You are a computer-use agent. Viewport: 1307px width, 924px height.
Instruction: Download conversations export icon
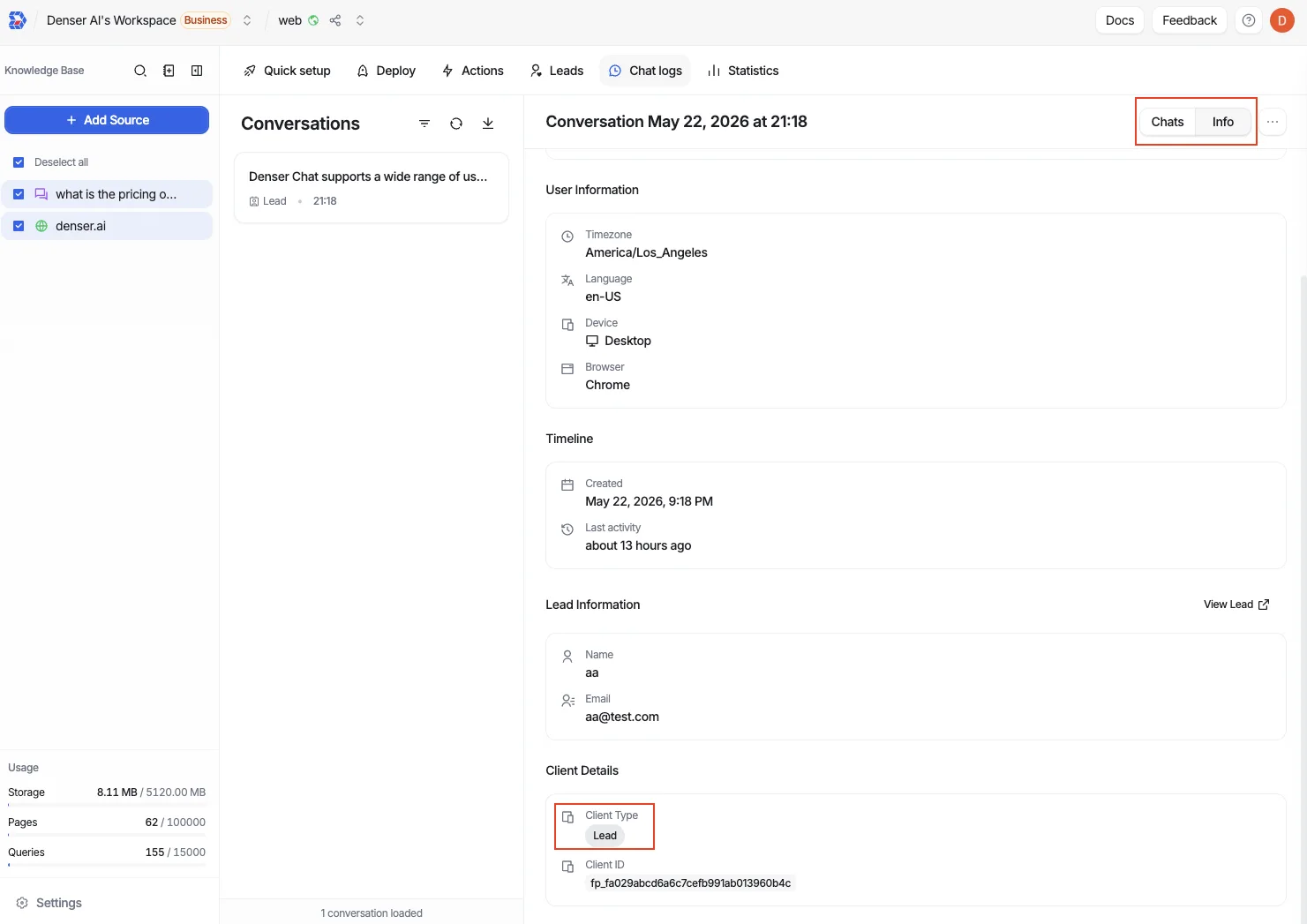[488, 124]
